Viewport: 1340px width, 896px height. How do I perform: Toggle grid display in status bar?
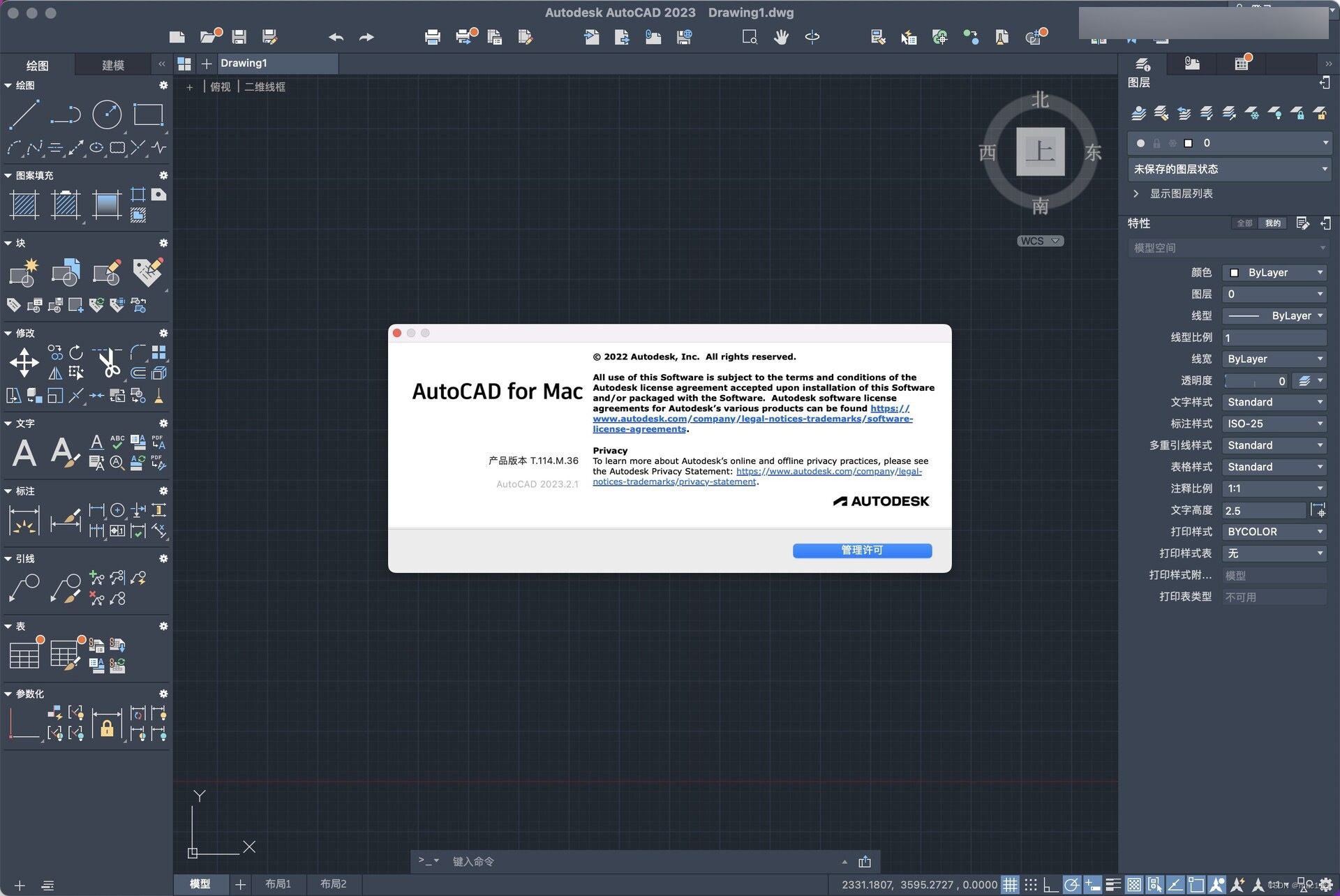click(x=1010, y=885)
